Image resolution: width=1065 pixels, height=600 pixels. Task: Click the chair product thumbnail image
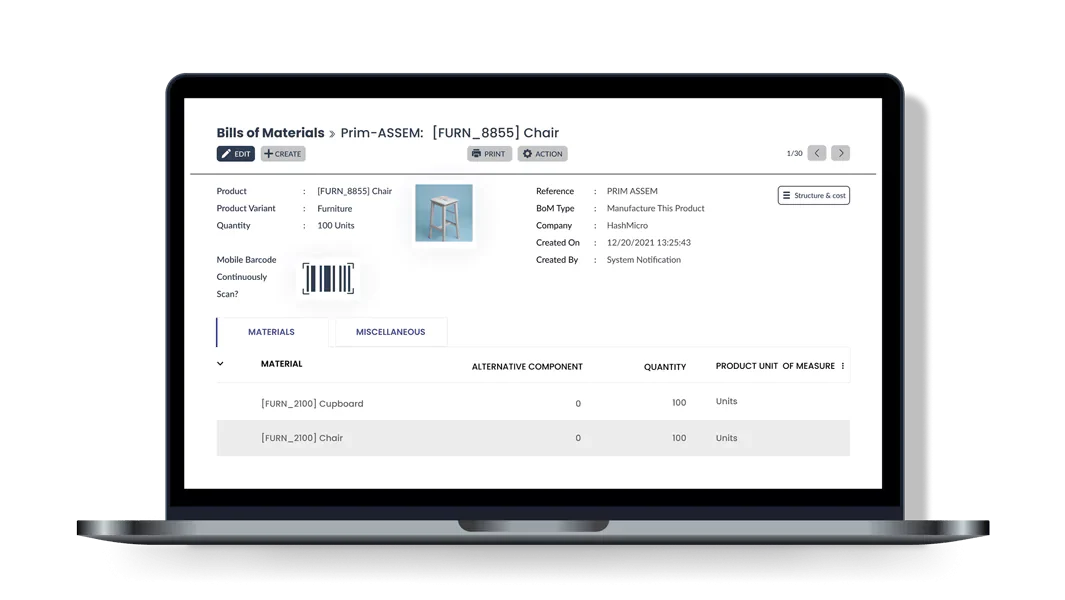click(x=444, y=213)
